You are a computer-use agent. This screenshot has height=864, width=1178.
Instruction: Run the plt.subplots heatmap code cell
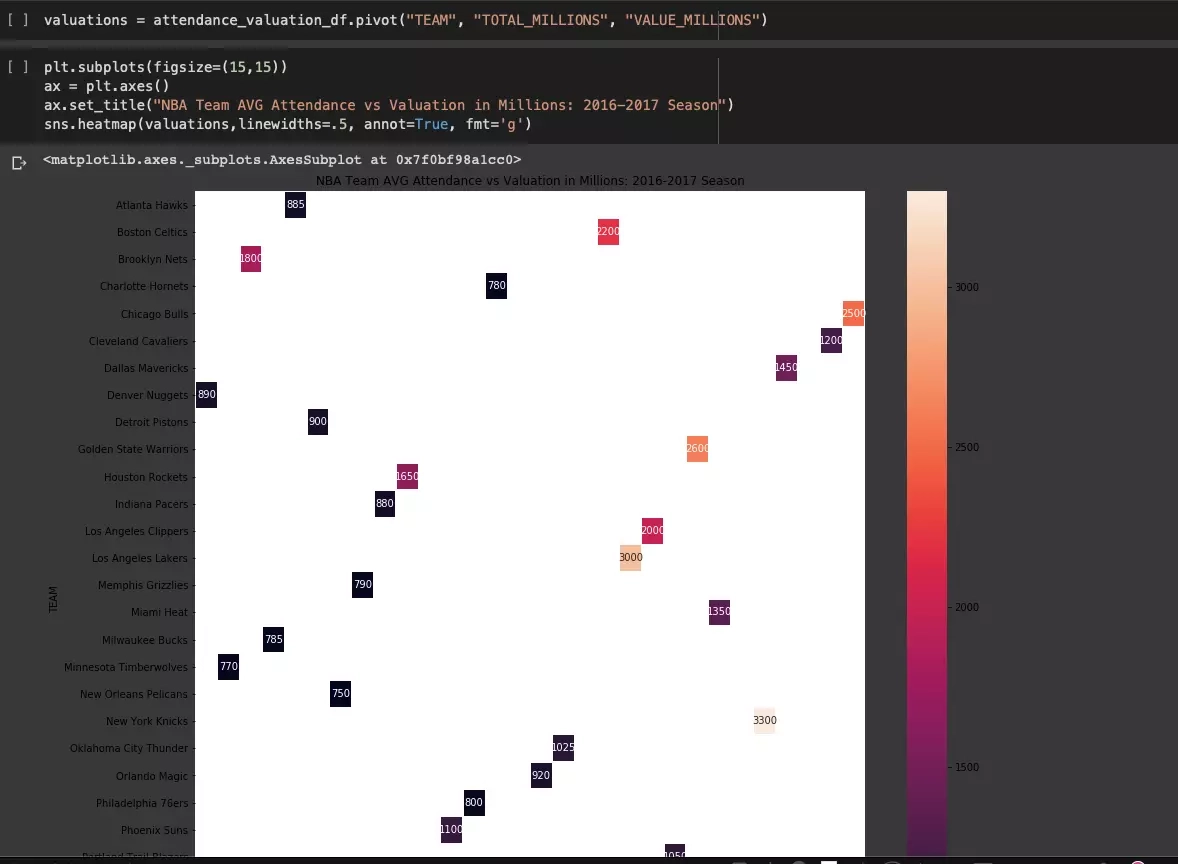click(18, 67)
